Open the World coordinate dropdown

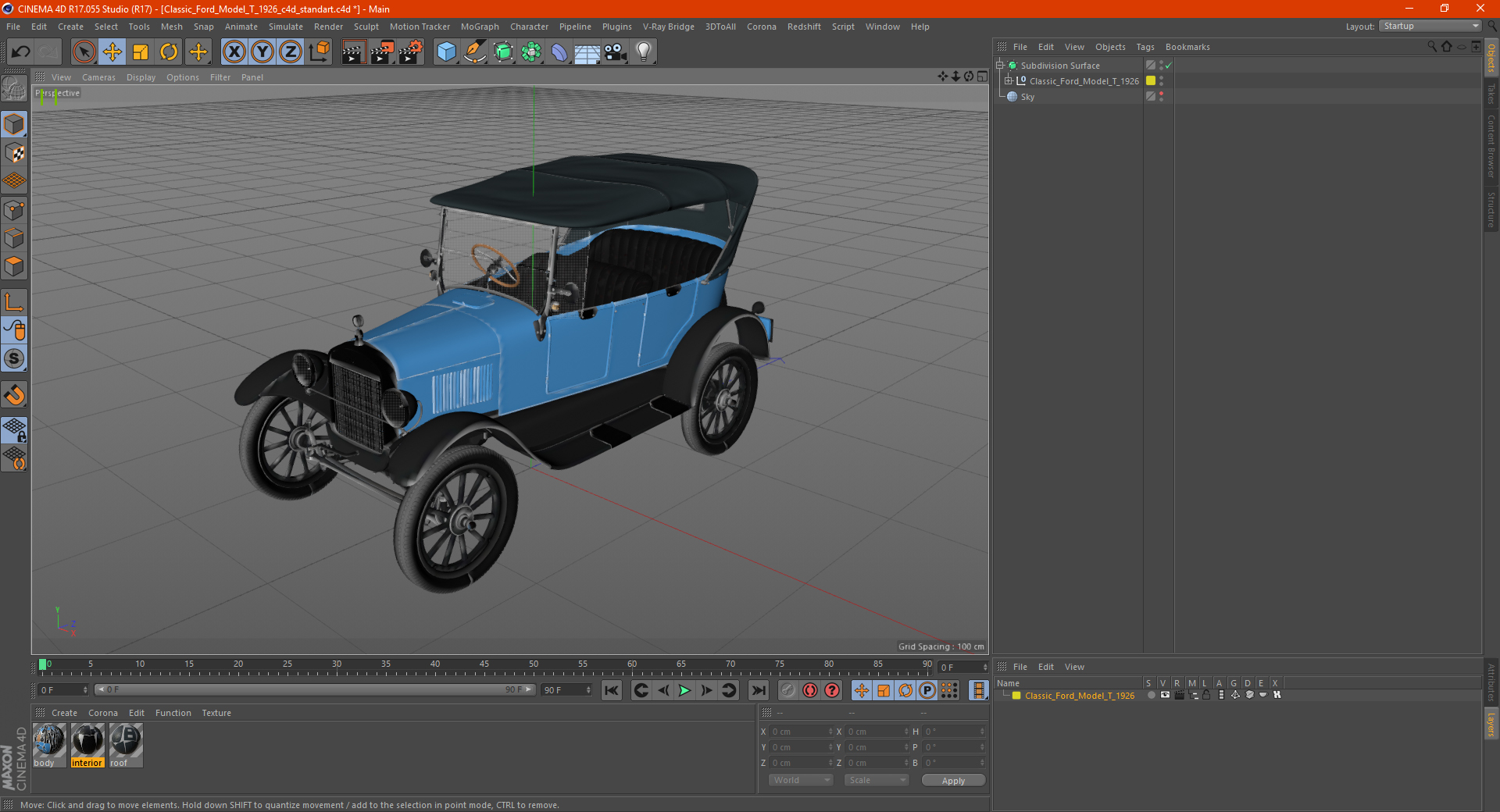(801, 780)
